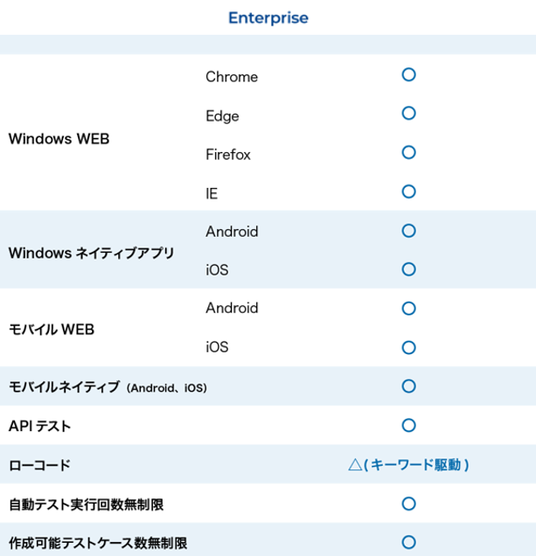The height and width of the screenshot is (556, 536).
Task: Click the △(キーワード駆動) text
Action: (x=409, y=465)
